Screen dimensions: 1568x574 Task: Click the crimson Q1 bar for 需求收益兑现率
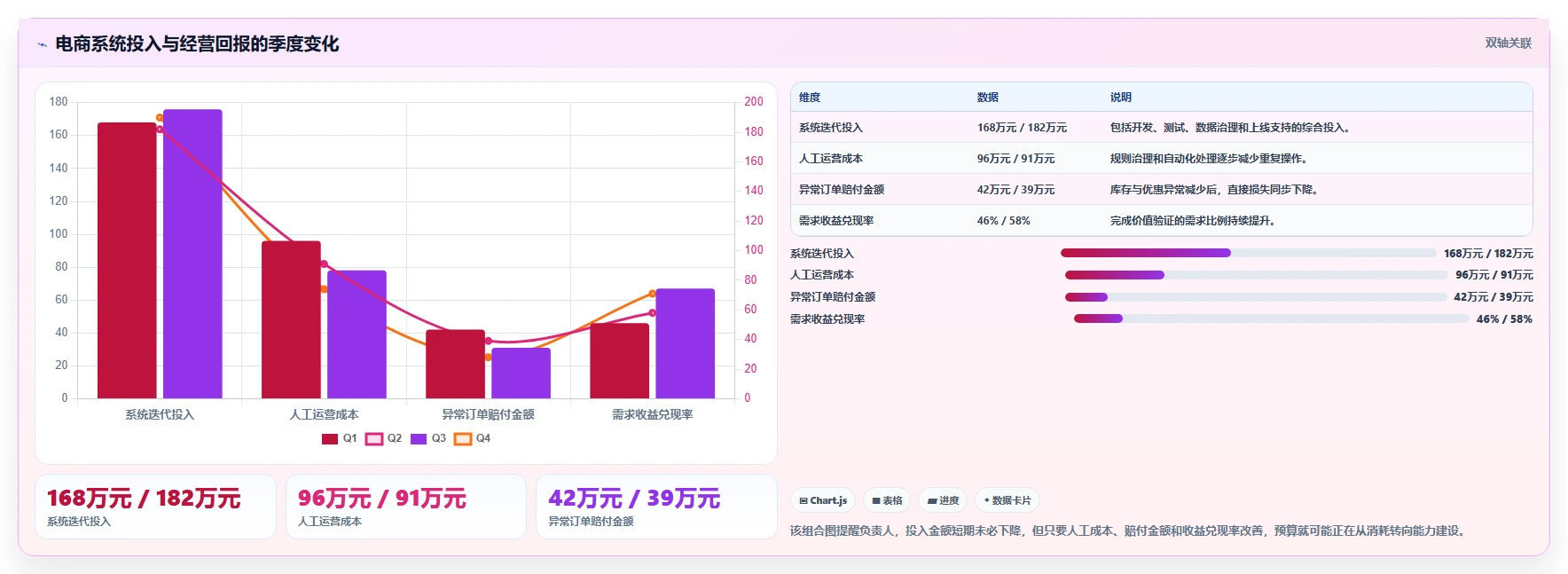619,361
